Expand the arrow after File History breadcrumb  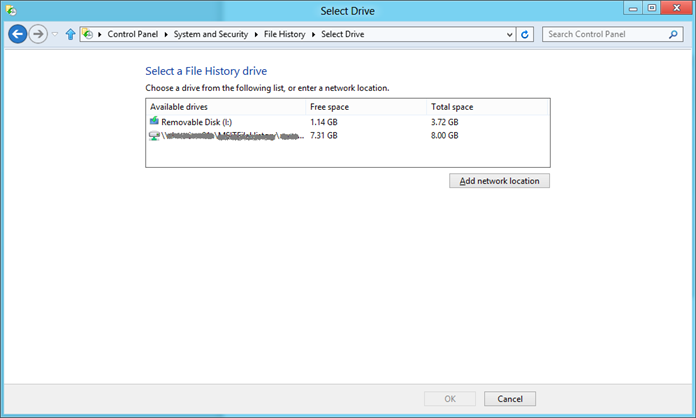tap(313, 34)
